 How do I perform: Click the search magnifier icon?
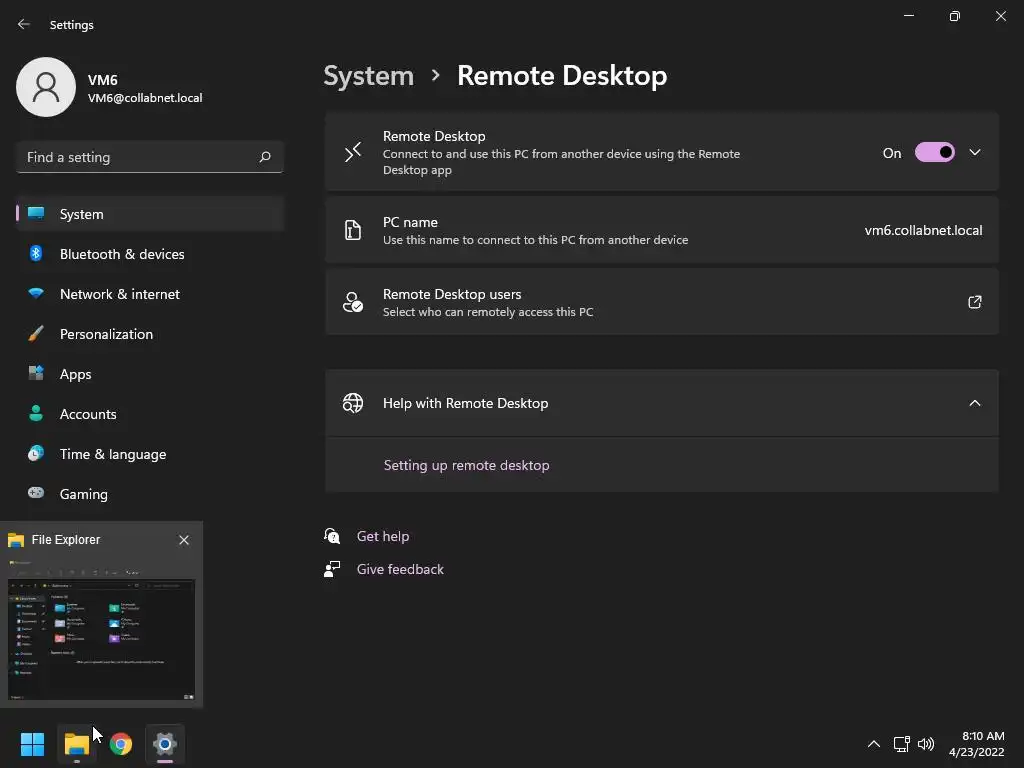coord(265,157)
